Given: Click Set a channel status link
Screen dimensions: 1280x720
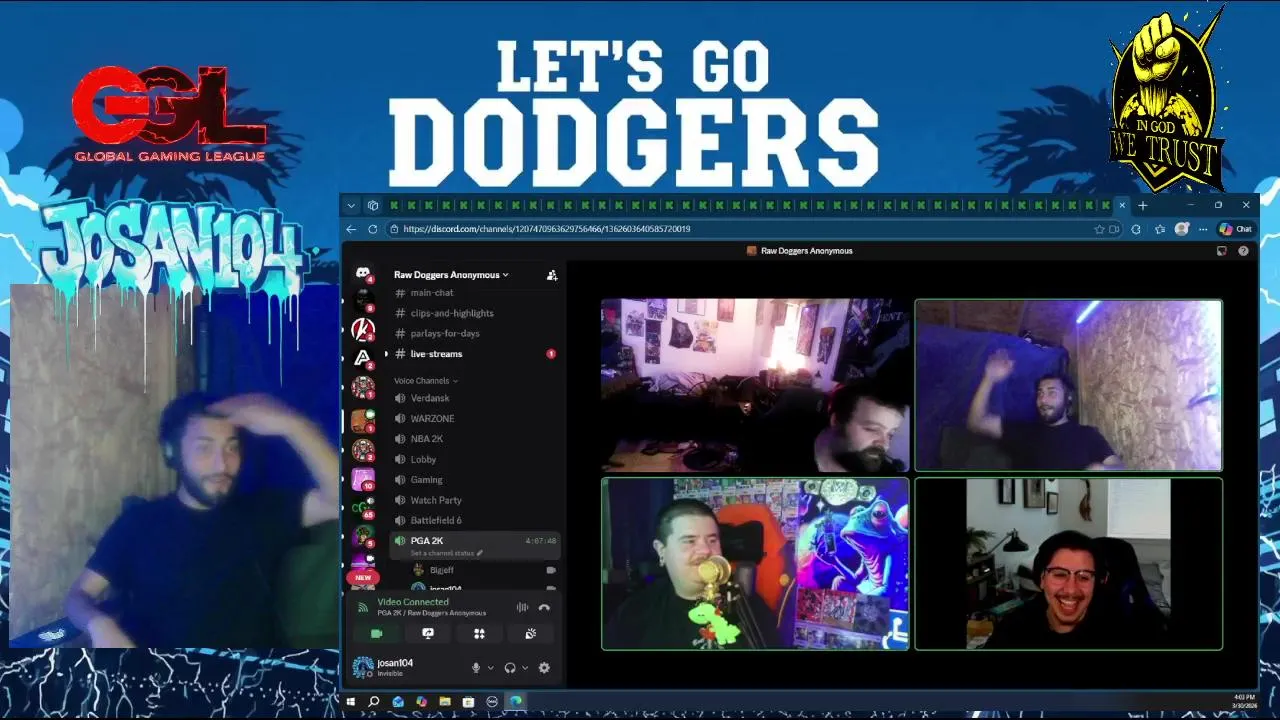Looking at the screenshot, I should point(446,553).
